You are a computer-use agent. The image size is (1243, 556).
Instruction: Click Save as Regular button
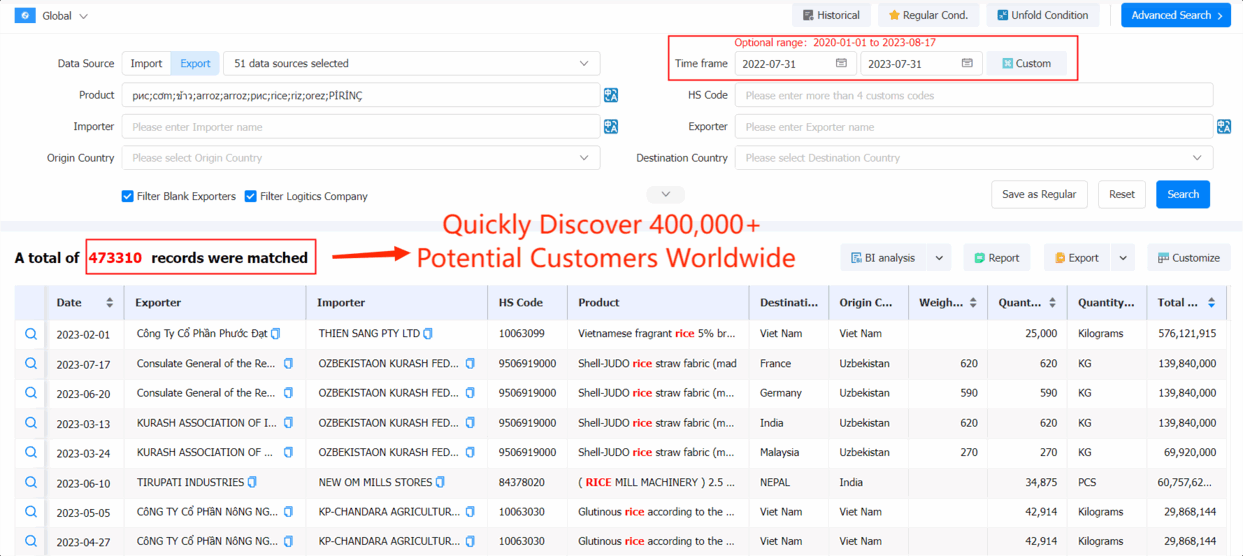pyautogui.click(x=1039, y=194)
